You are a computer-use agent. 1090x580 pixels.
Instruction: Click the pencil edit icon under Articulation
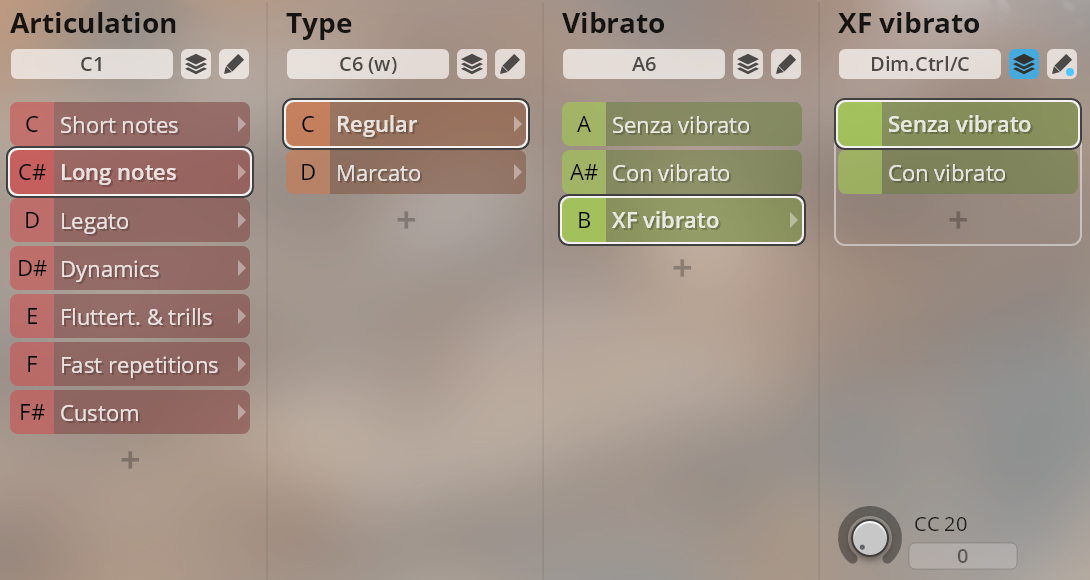[234, 65]
